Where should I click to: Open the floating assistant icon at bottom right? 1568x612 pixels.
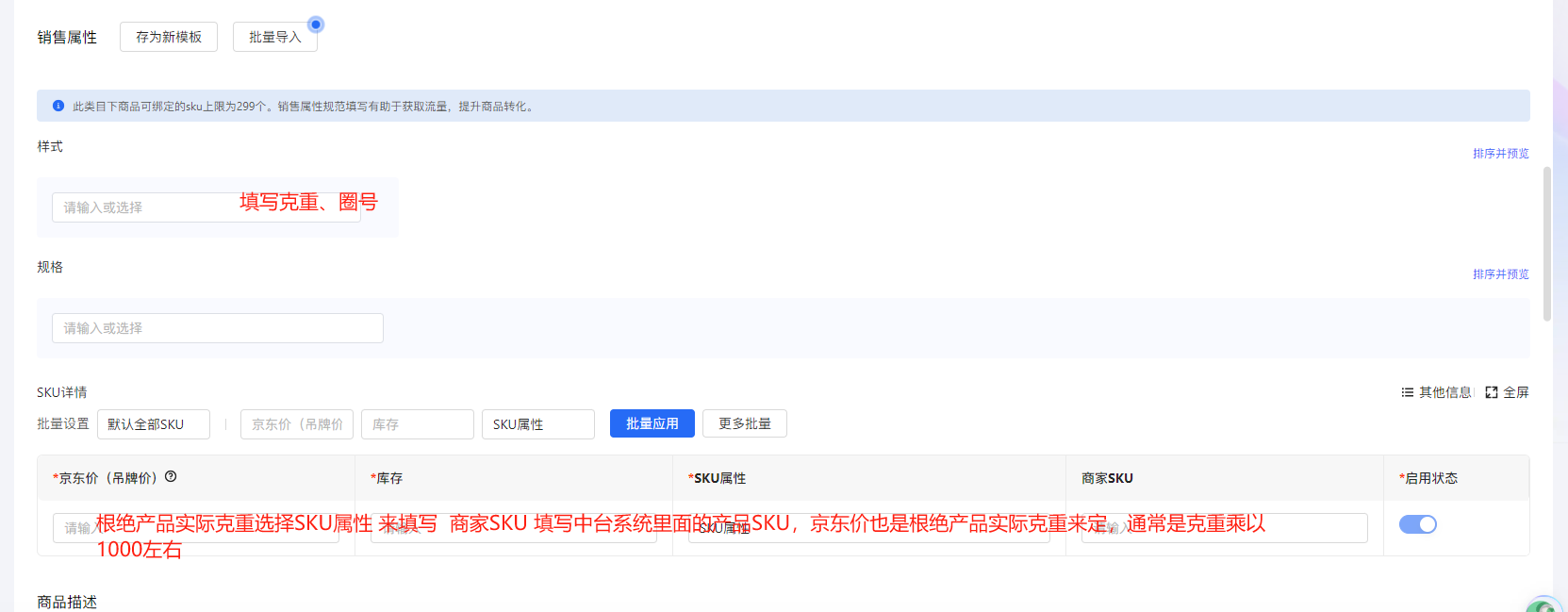[1543, 604]
